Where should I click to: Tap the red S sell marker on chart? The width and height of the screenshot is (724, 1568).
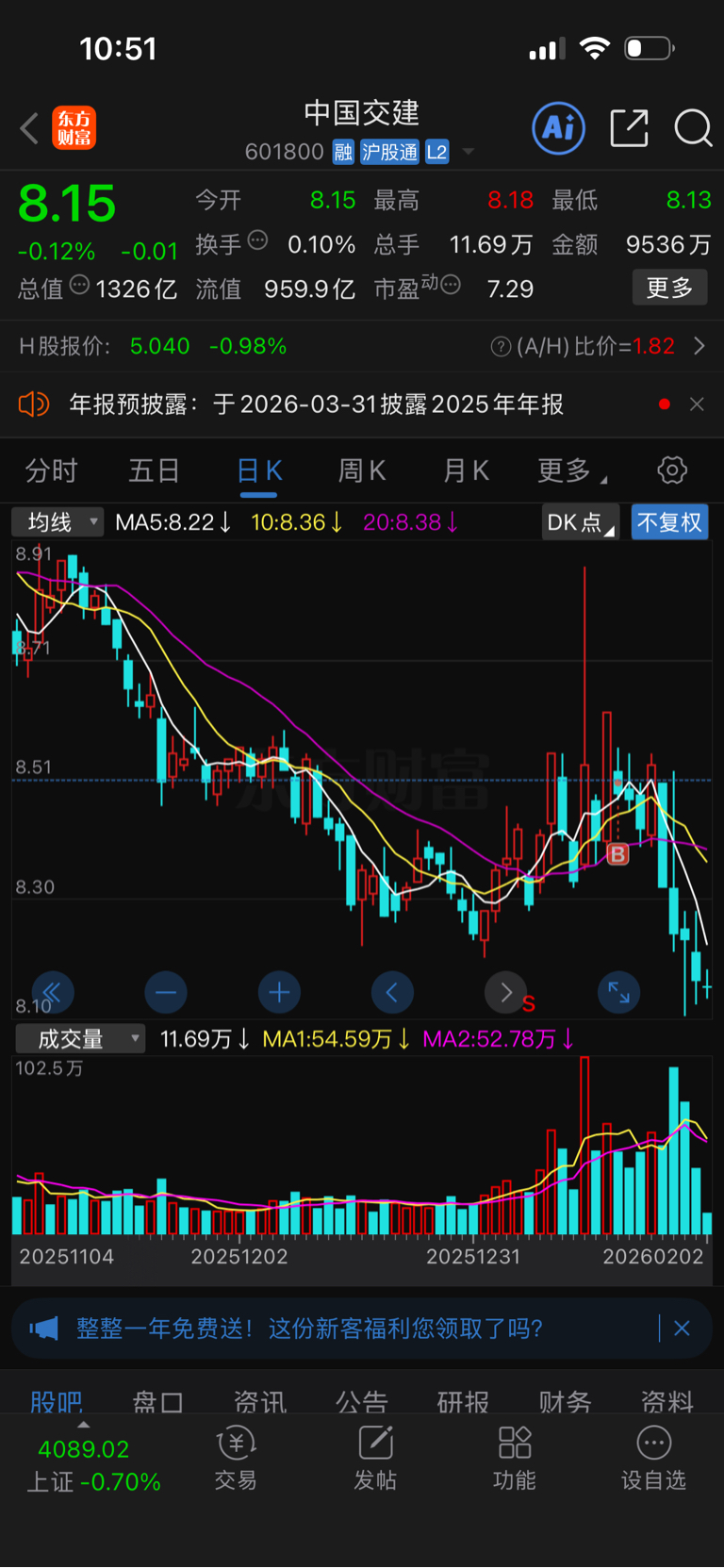click(529, 1004)
